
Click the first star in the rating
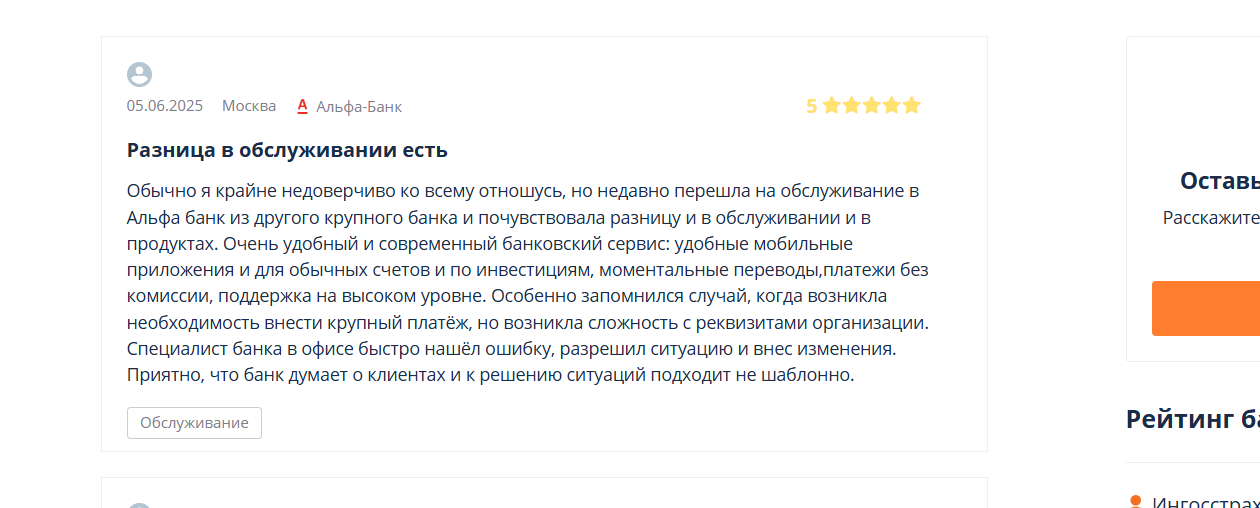831,105
